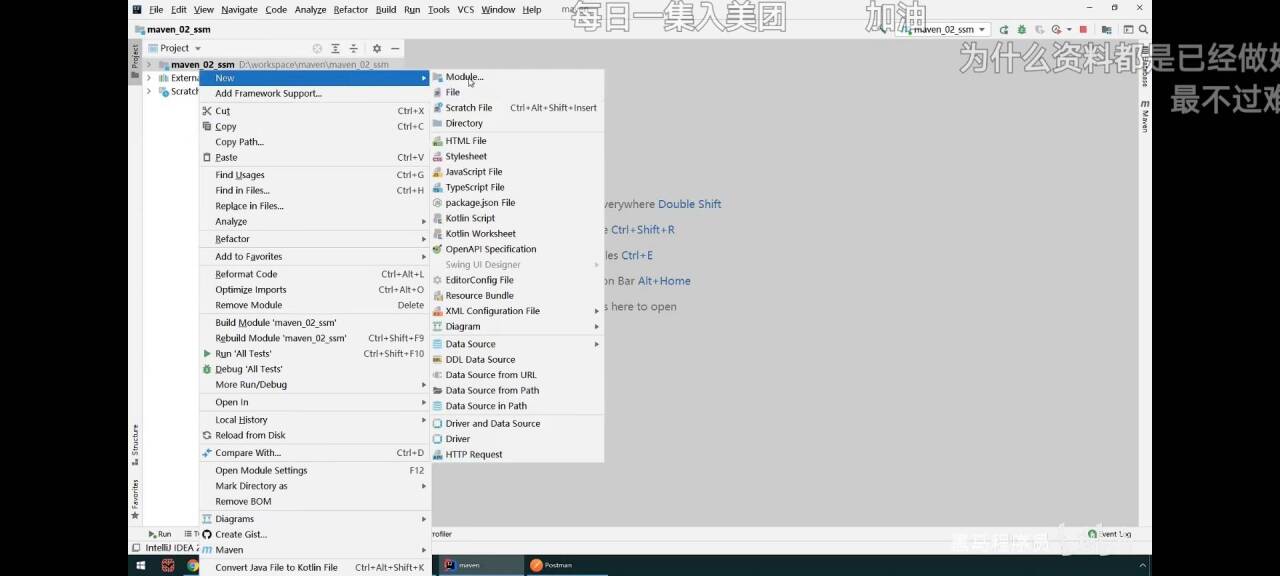Click Search Everywhere magnifier icon
1280x576 pixels.
click(x=1143, y=30)
